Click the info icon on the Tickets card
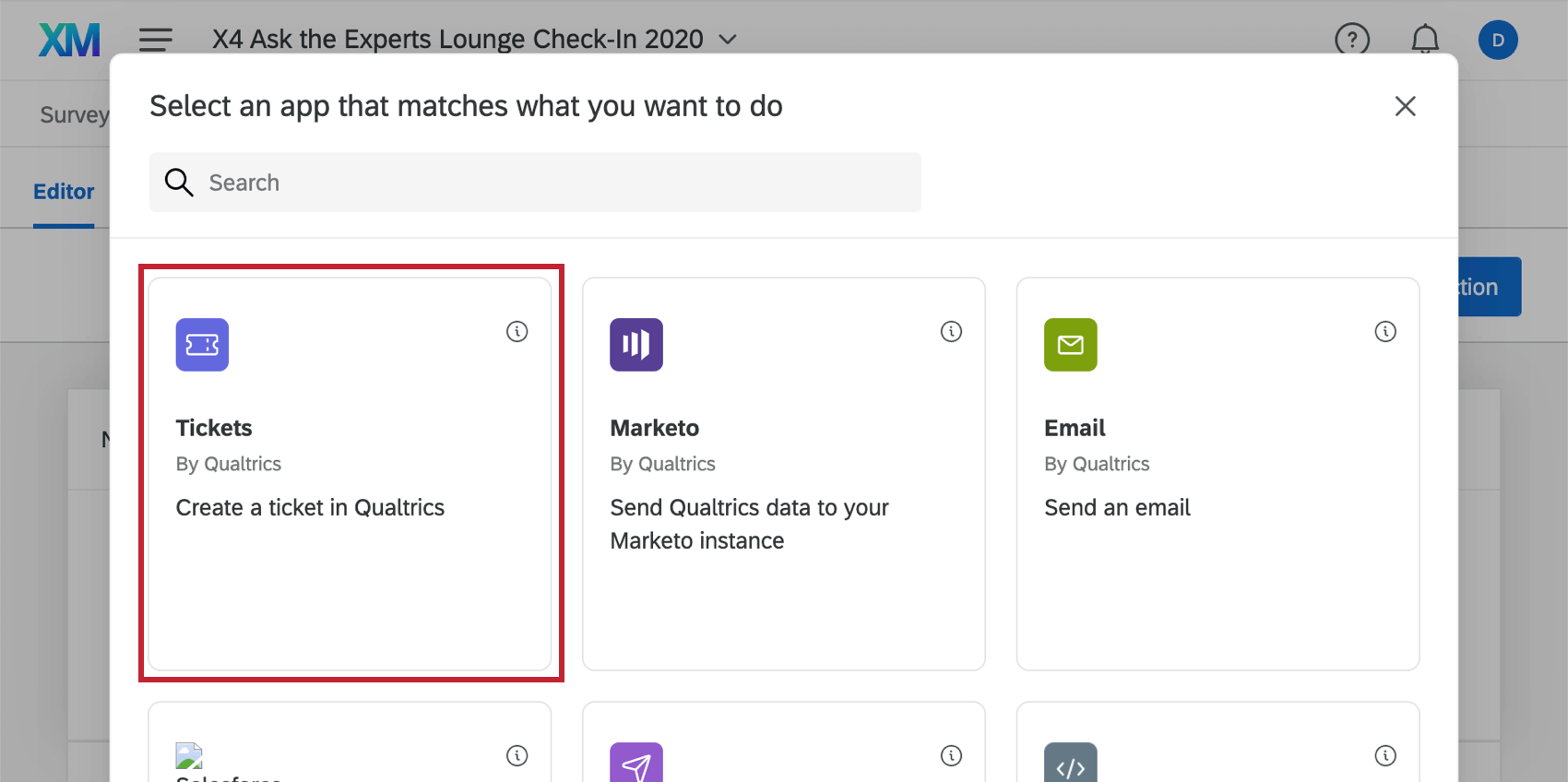 pos(517,332)
